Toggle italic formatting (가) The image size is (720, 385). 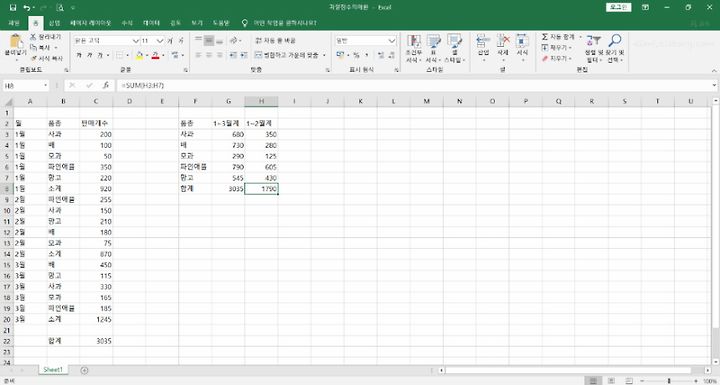point(90,55)
